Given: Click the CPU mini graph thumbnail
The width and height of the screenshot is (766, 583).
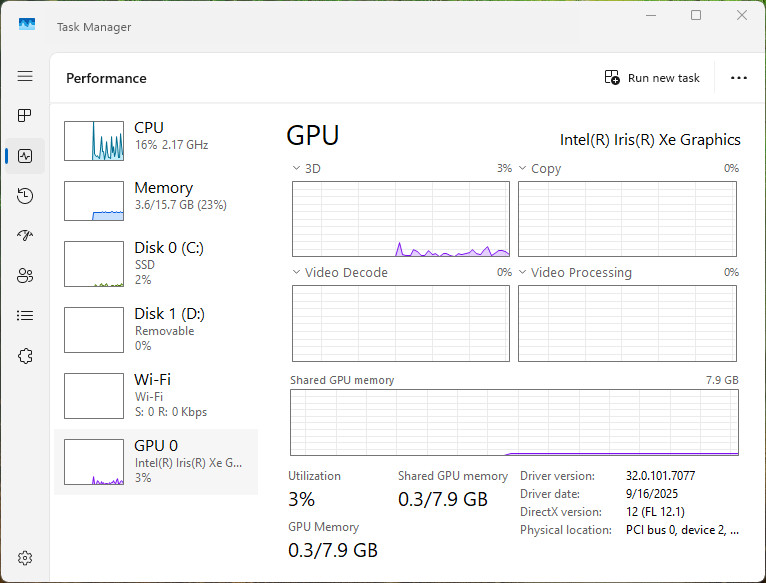Looking at the screenshot, I should pos(94,141).
